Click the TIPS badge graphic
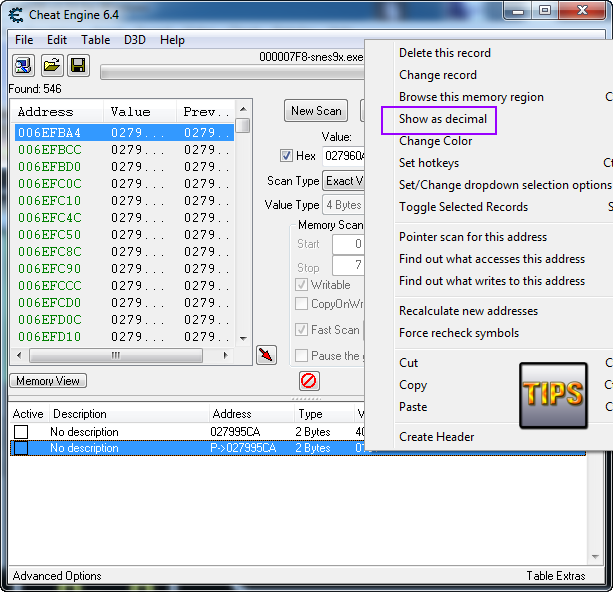Viewport: 613px width, 592px height. click(553, 395)
